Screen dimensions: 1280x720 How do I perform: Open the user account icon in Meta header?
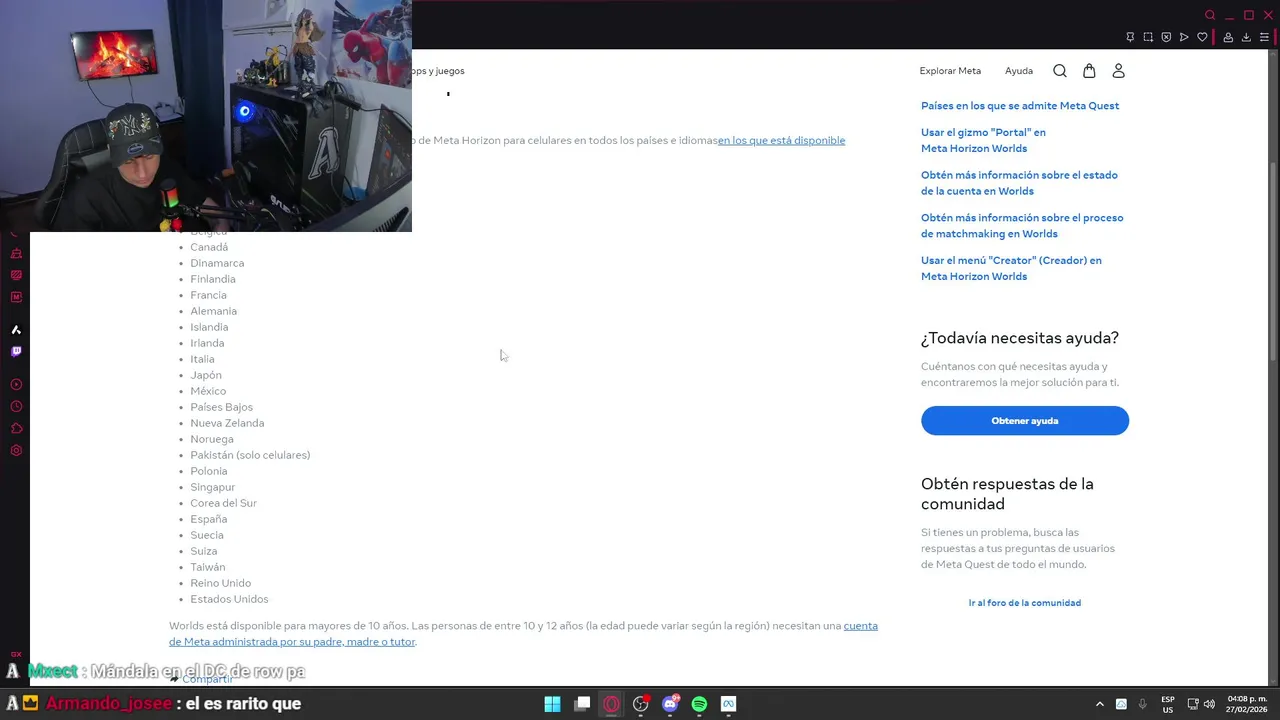1119,71
